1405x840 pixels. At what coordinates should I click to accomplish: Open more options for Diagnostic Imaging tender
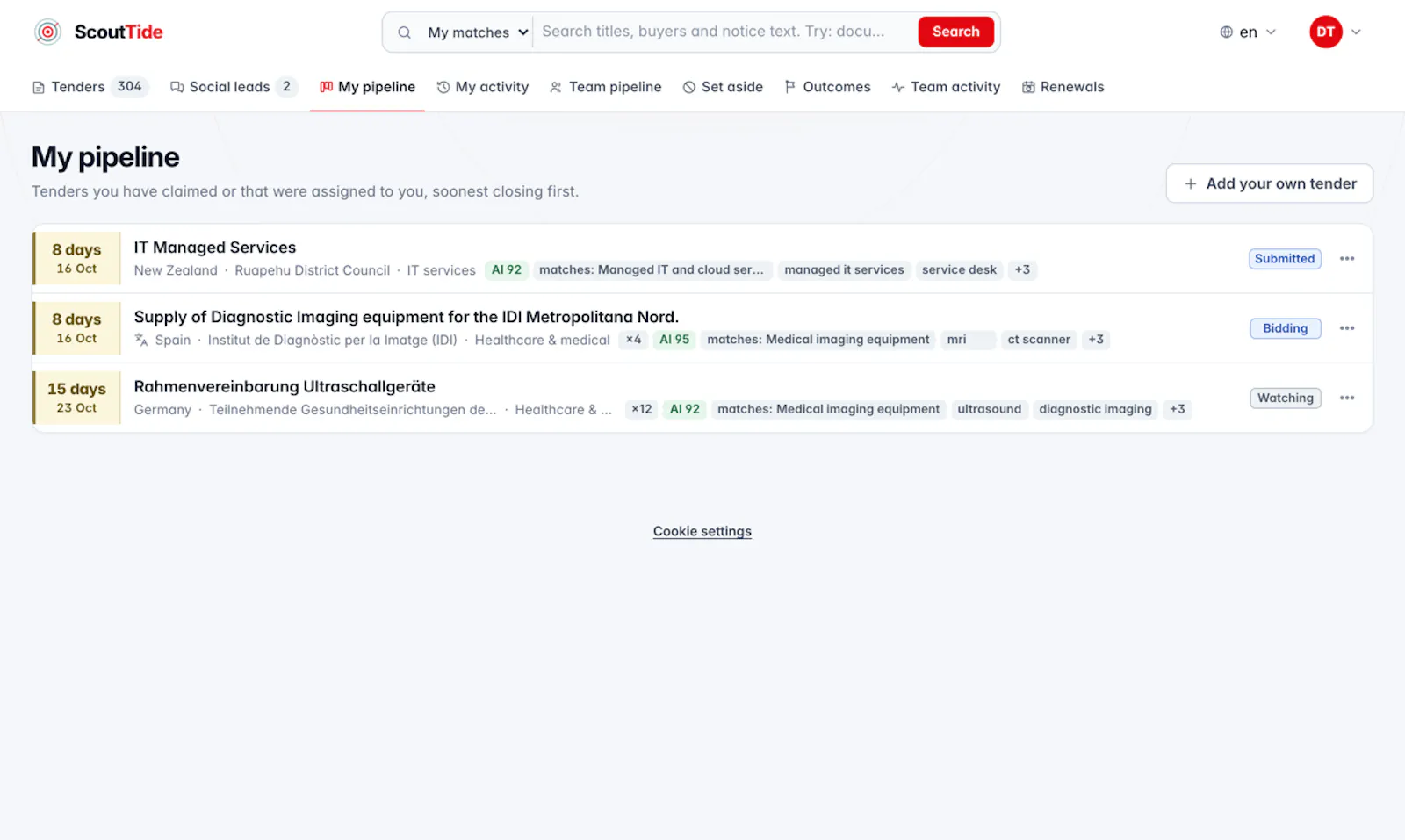1347,328
